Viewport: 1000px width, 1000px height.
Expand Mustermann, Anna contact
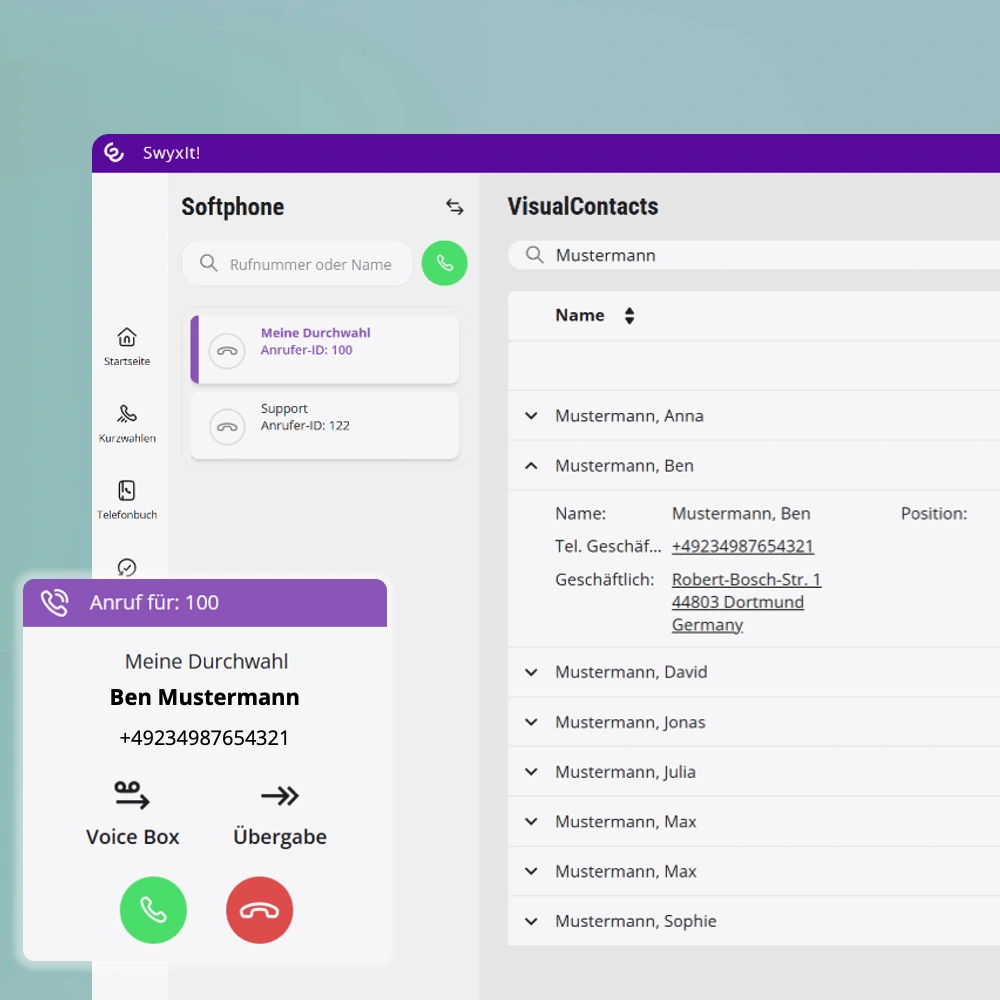[531, 416]
